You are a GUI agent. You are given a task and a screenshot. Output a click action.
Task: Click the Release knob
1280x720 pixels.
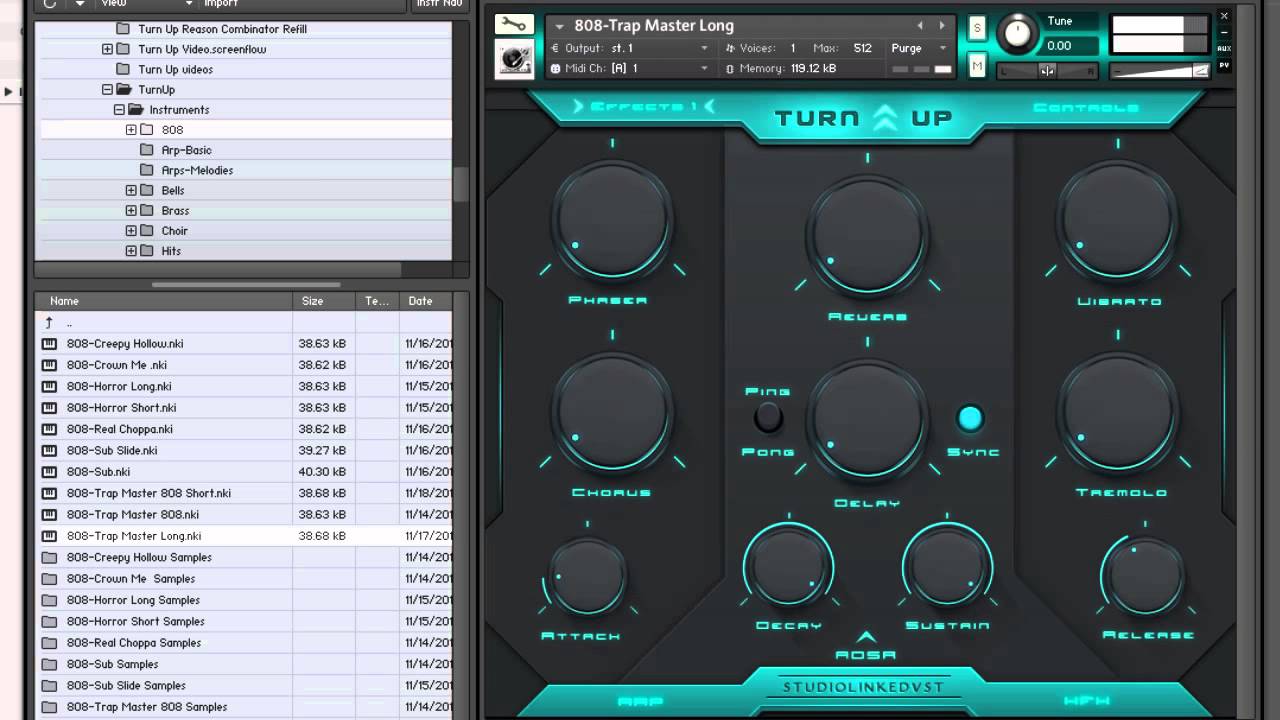click(1145, 577)
